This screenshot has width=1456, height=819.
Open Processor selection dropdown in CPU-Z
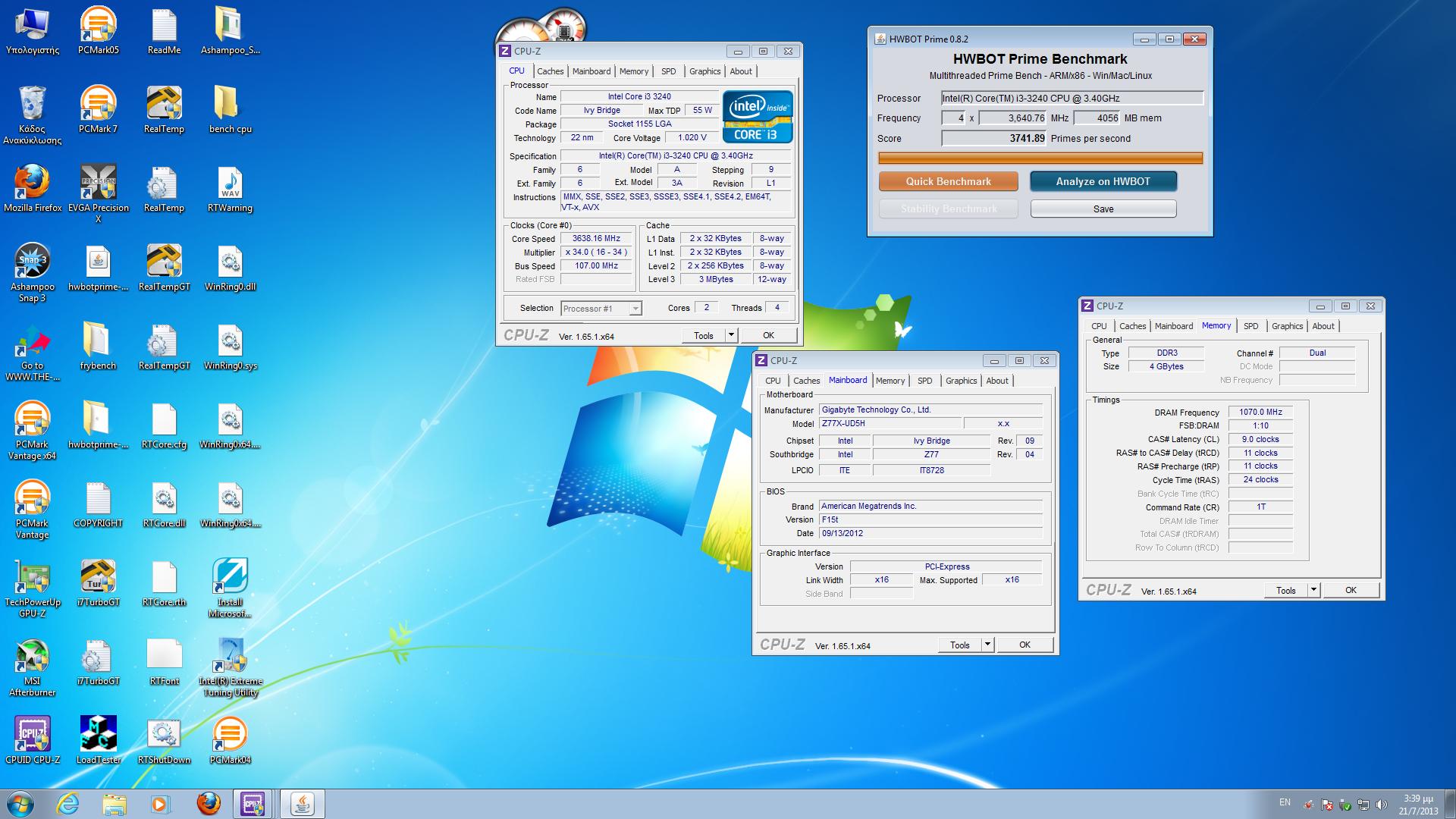coord(601,309)
